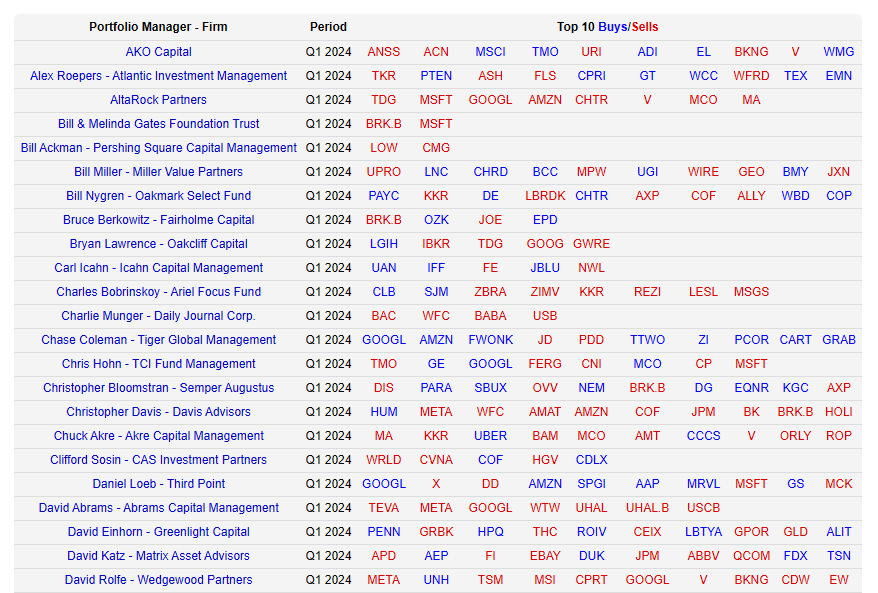Open the FWONK ticker symbol

pyautogui.click(x=490, y=340)
